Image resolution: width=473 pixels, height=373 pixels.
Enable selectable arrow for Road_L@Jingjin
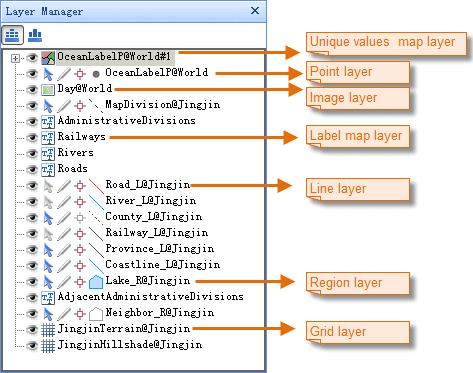pos(48,186)
